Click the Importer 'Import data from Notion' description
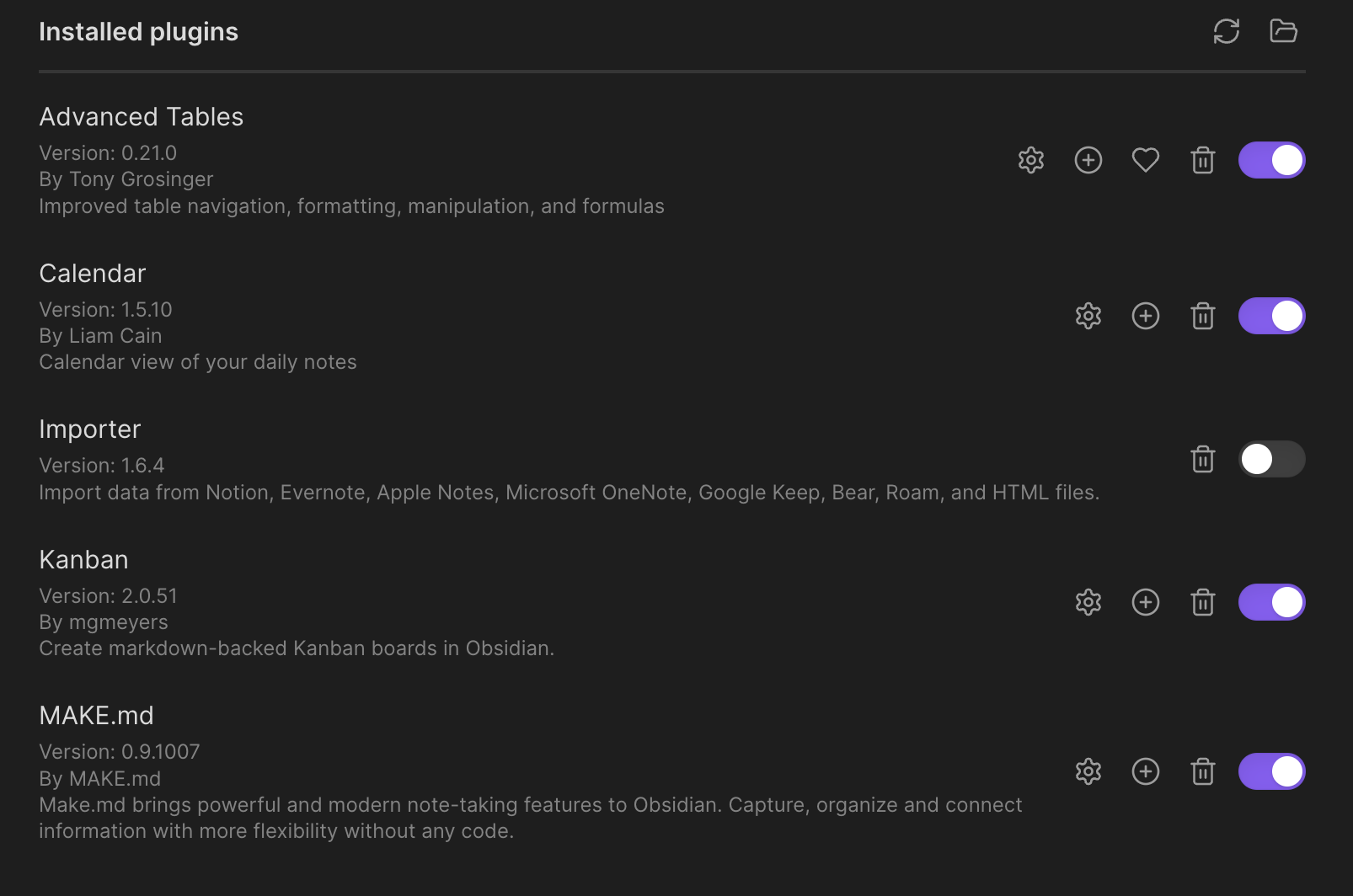 [x=570, y=493]
